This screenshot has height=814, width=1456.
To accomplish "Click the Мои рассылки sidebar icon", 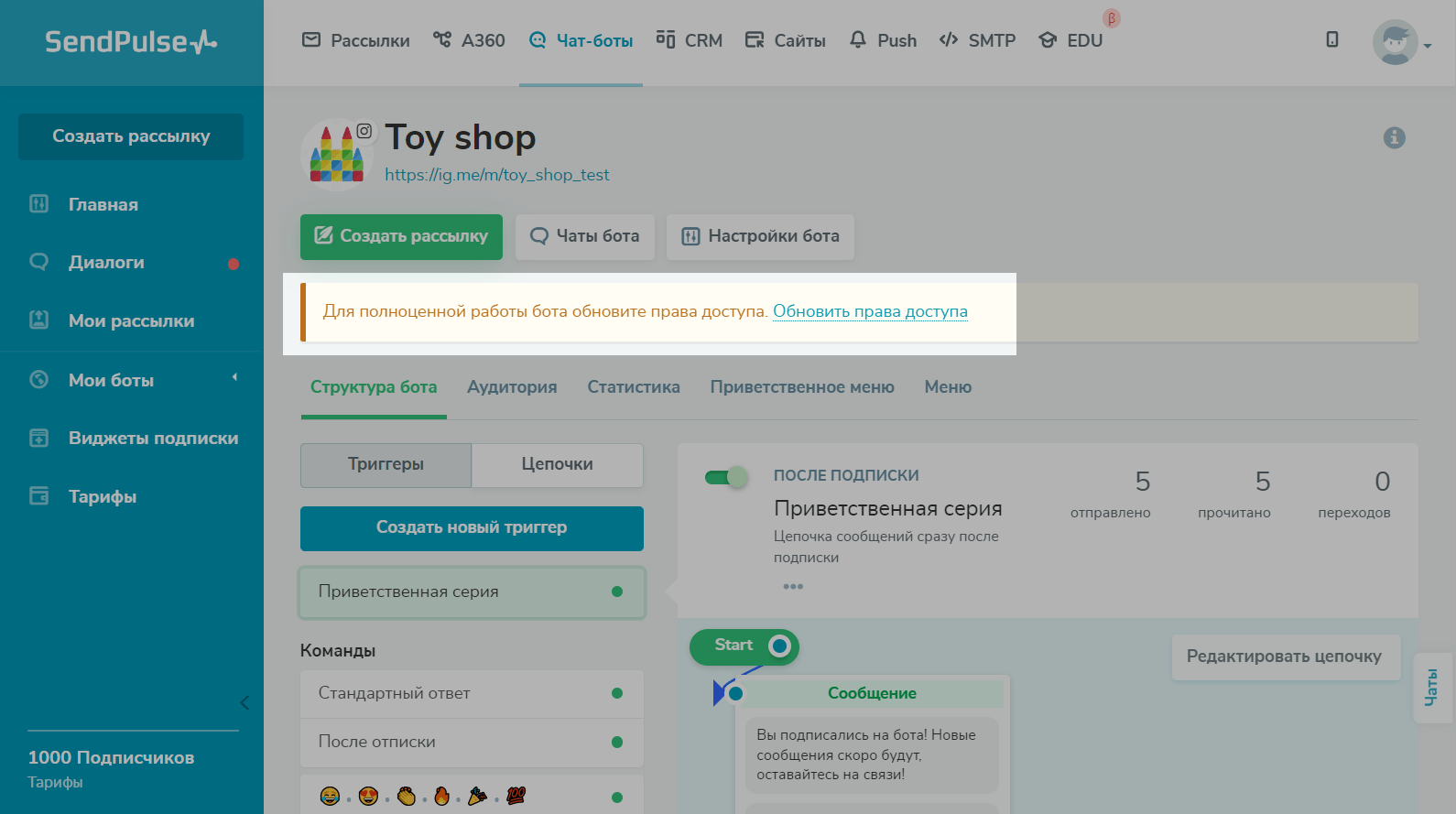I will (38, 320).
